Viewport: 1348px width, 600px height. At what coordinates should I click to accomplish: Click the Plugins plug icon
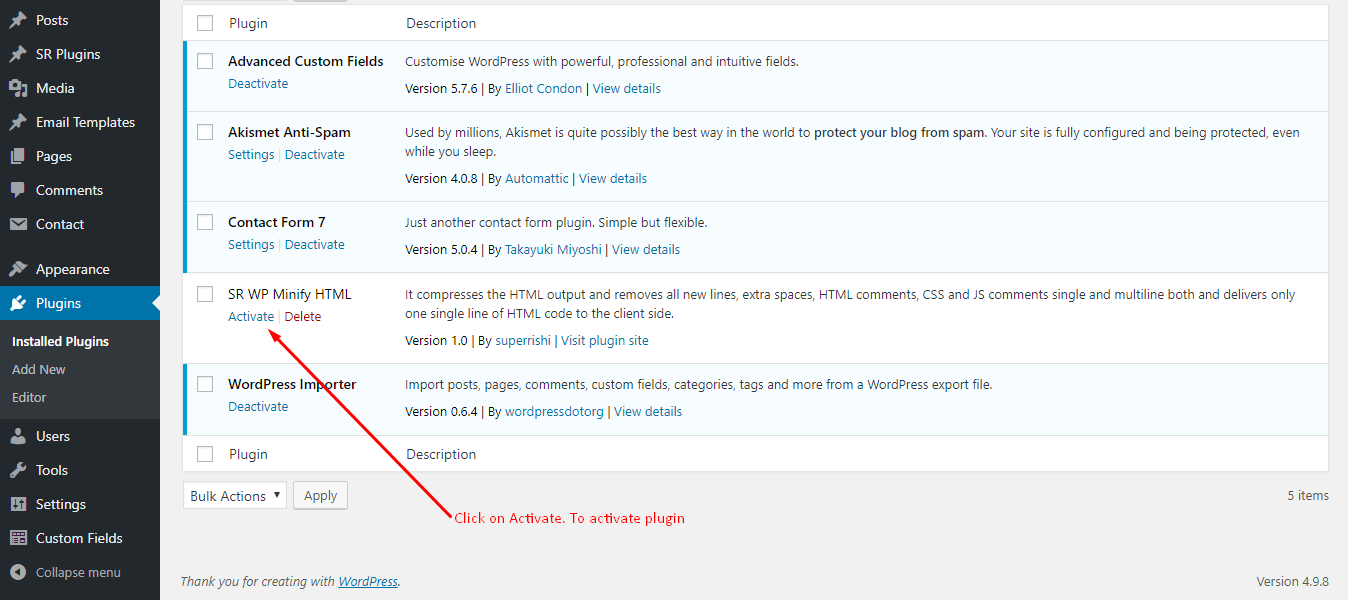(18, 303)
